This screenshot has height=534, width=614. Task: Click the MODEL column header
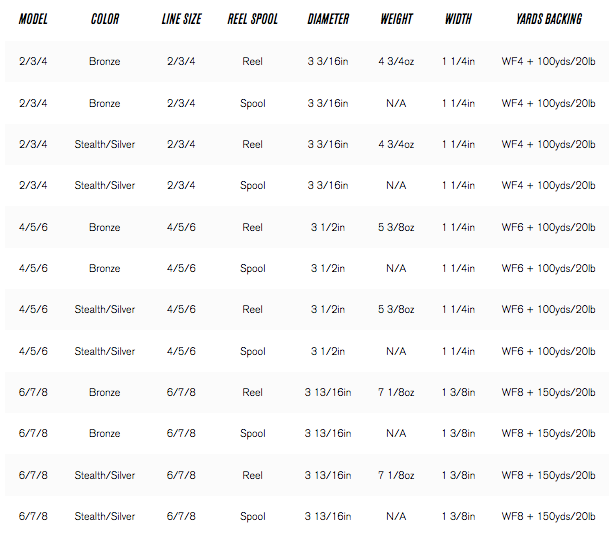tap(33, 19)
